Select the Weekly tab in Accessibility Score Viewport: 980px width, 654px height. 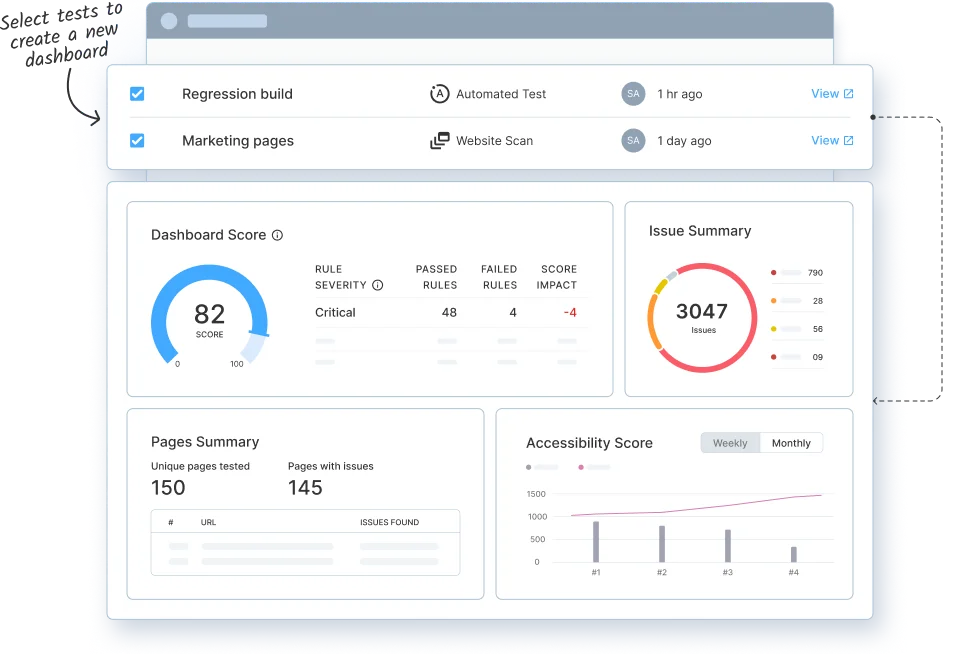(x=730, y=442)
